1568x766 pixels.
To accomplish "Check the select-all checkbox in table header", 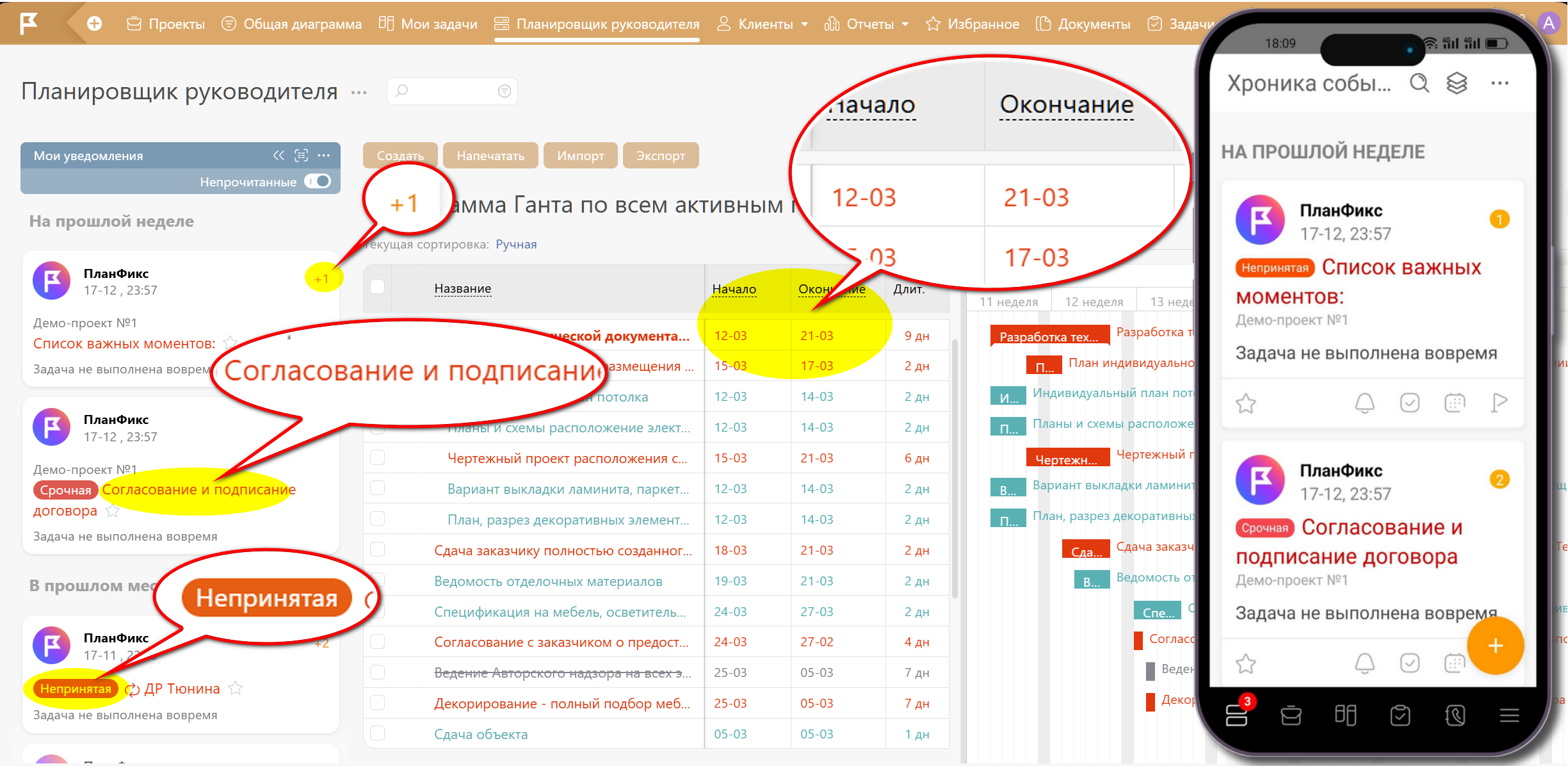I will click(x=378, y=287).
